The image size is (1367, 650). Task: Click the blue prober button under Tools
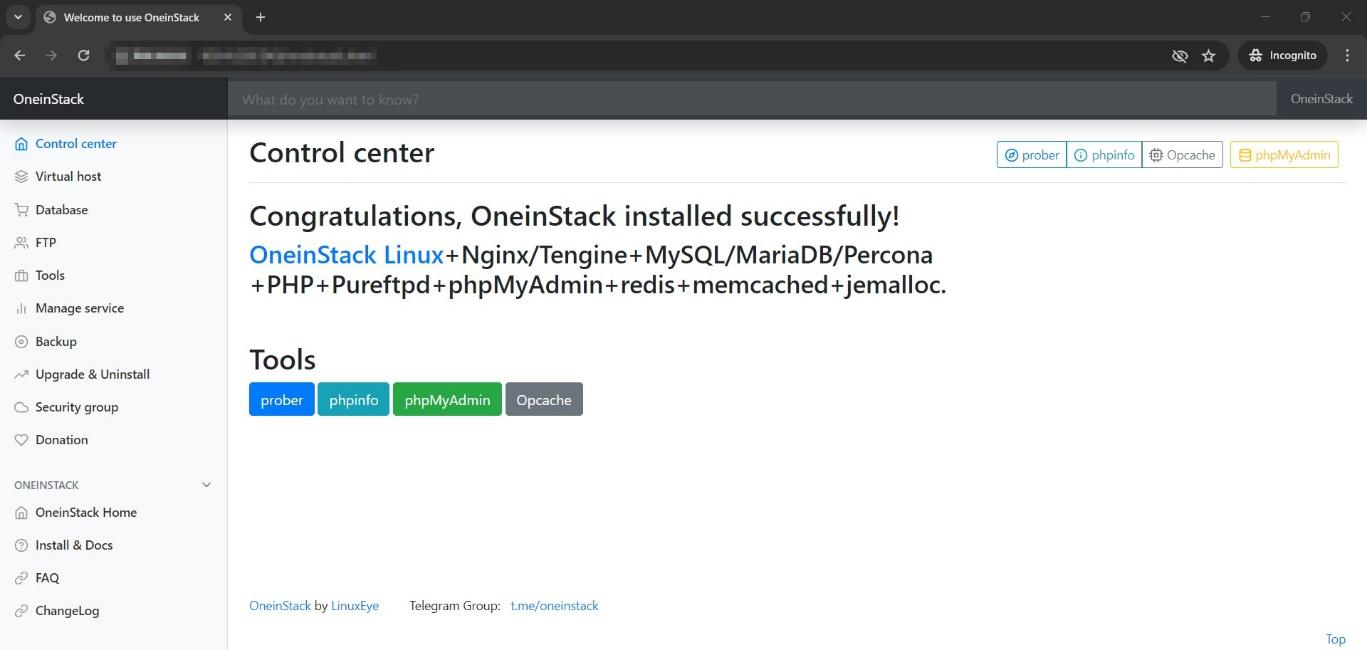[x=281, y=400]
